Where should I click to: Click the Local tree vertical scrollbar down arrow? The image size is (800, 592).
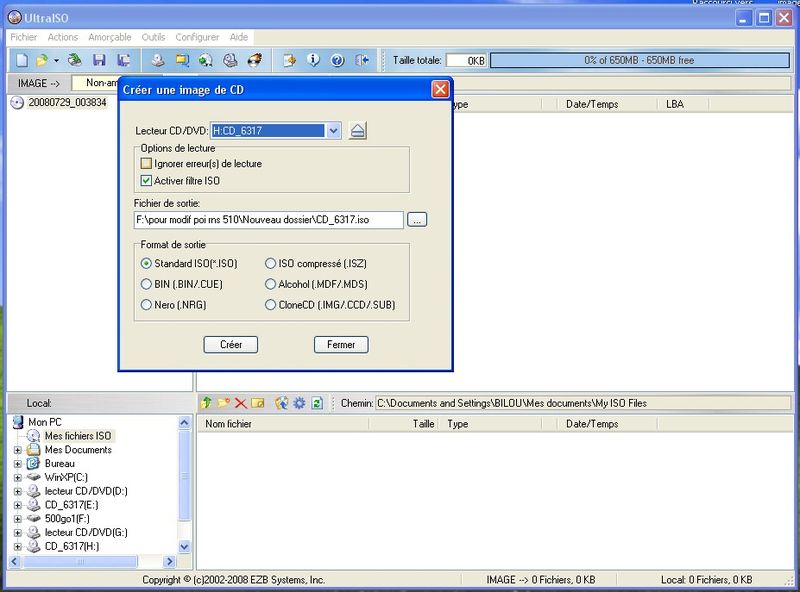click(x=185, y=547)
